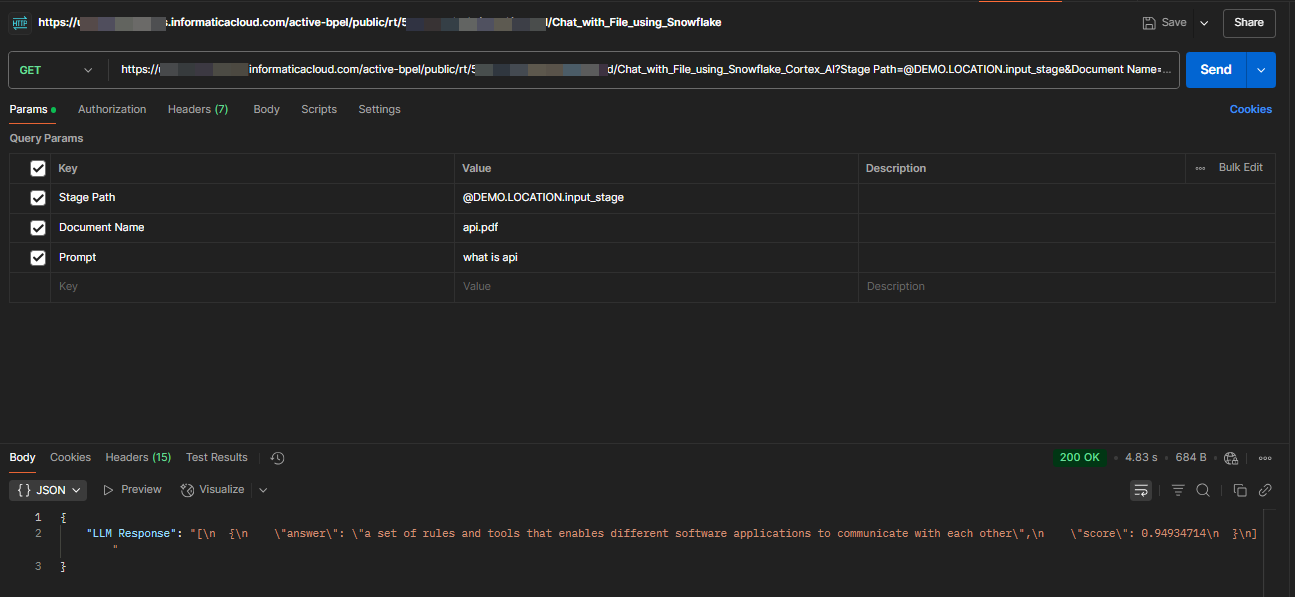Switch to the request Body tab

coord(266,109)
